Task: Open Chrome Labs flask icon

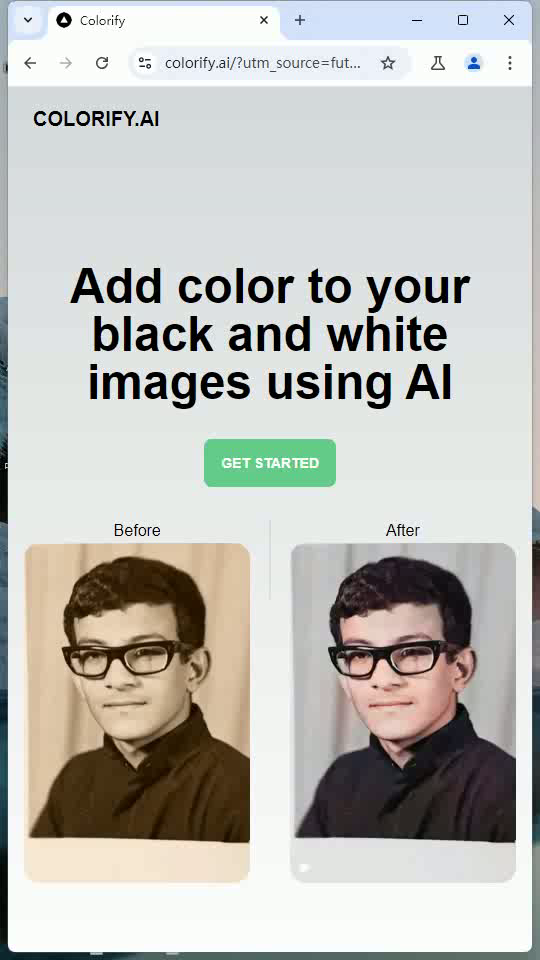Action: pyautogui.click(x=438, y=63)
